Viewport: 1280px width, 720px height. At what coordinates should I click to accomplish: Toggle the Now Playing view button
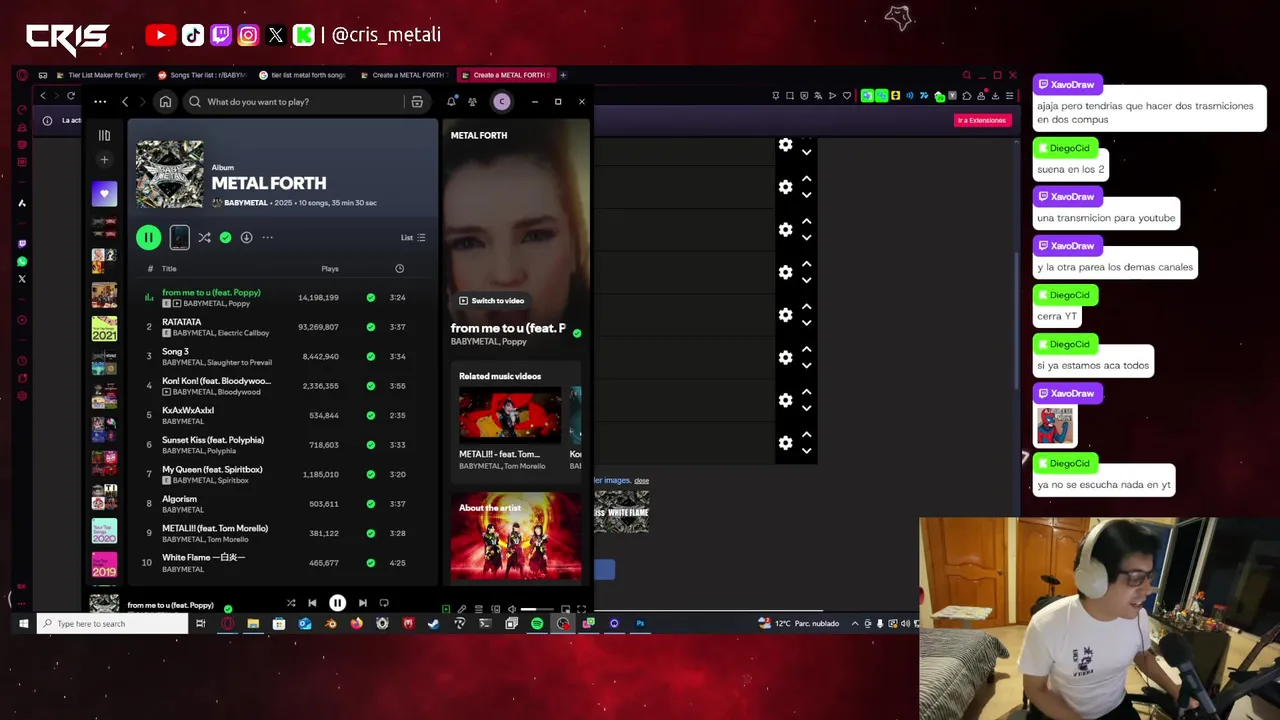click(x=446, y=609)
